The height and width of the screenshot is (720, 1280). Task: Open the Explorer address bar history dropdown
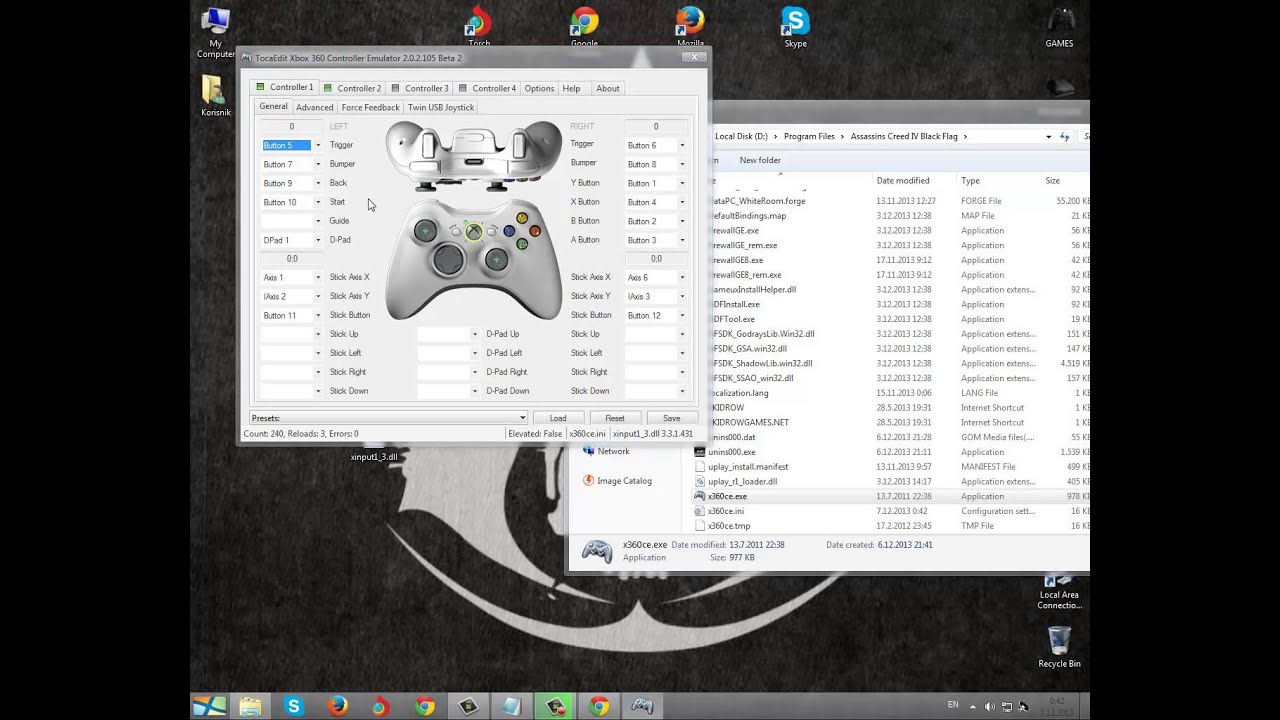coord(1049,136)
